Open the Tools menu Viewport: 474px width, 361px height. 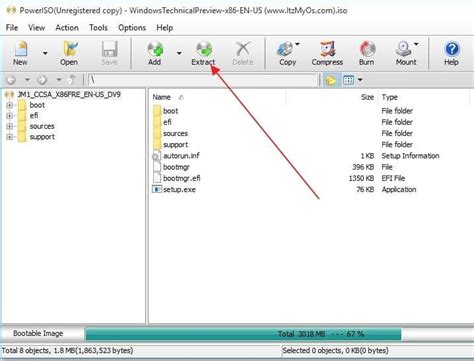(98, 28)
